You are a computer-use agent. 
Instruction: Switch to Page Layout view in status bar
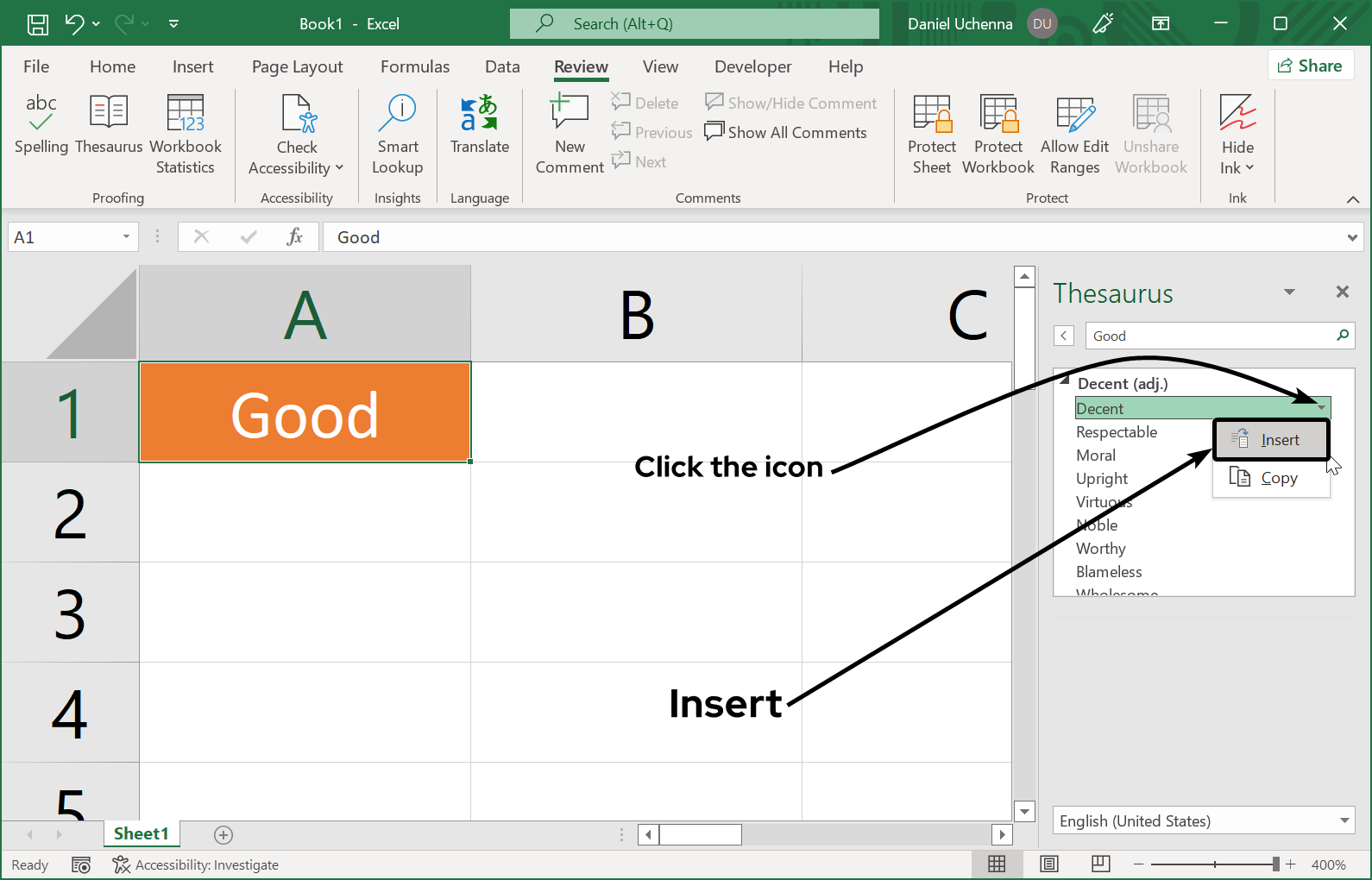pos(1049,864)
